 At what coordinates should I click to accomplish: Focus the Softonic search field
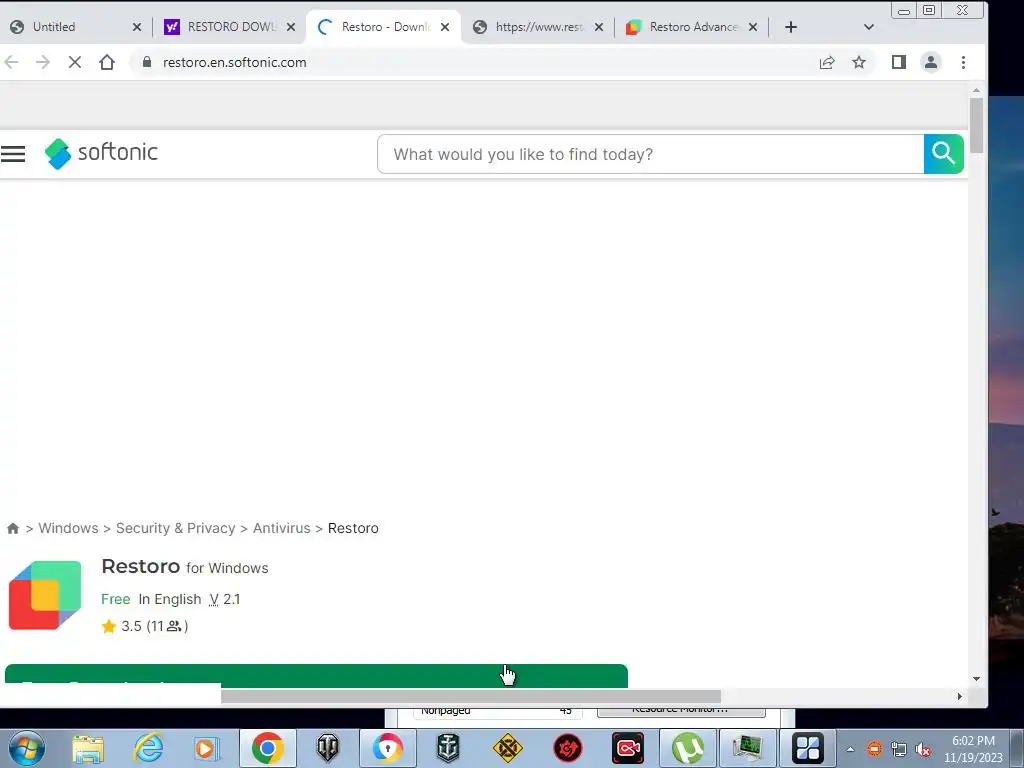[x=650, y=154]
